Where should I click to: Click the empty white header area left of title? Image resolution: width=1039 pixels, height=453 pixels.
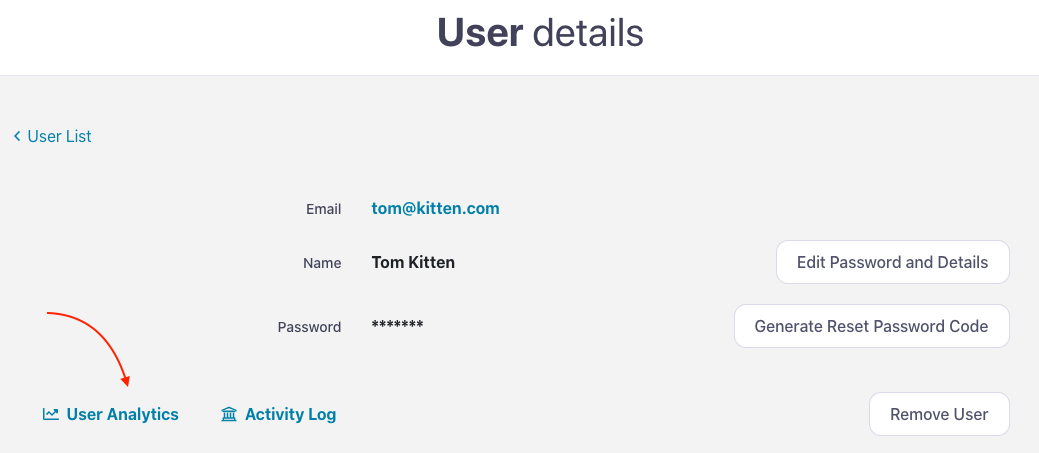[x=200, y=36]
